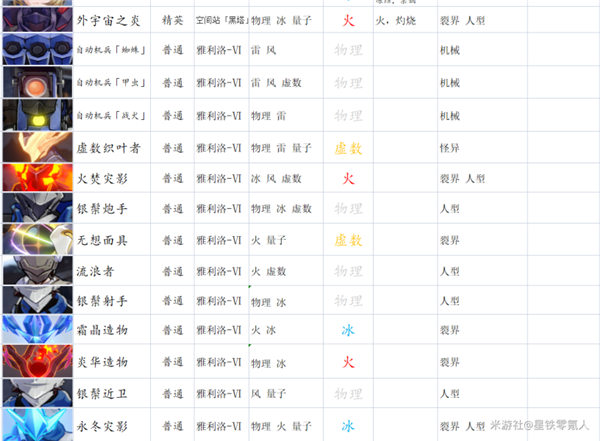Click the 外宇宙之炎 enemy portrait
The width and height of the screenshot is (600, 441).
click(x=36, y=18)
